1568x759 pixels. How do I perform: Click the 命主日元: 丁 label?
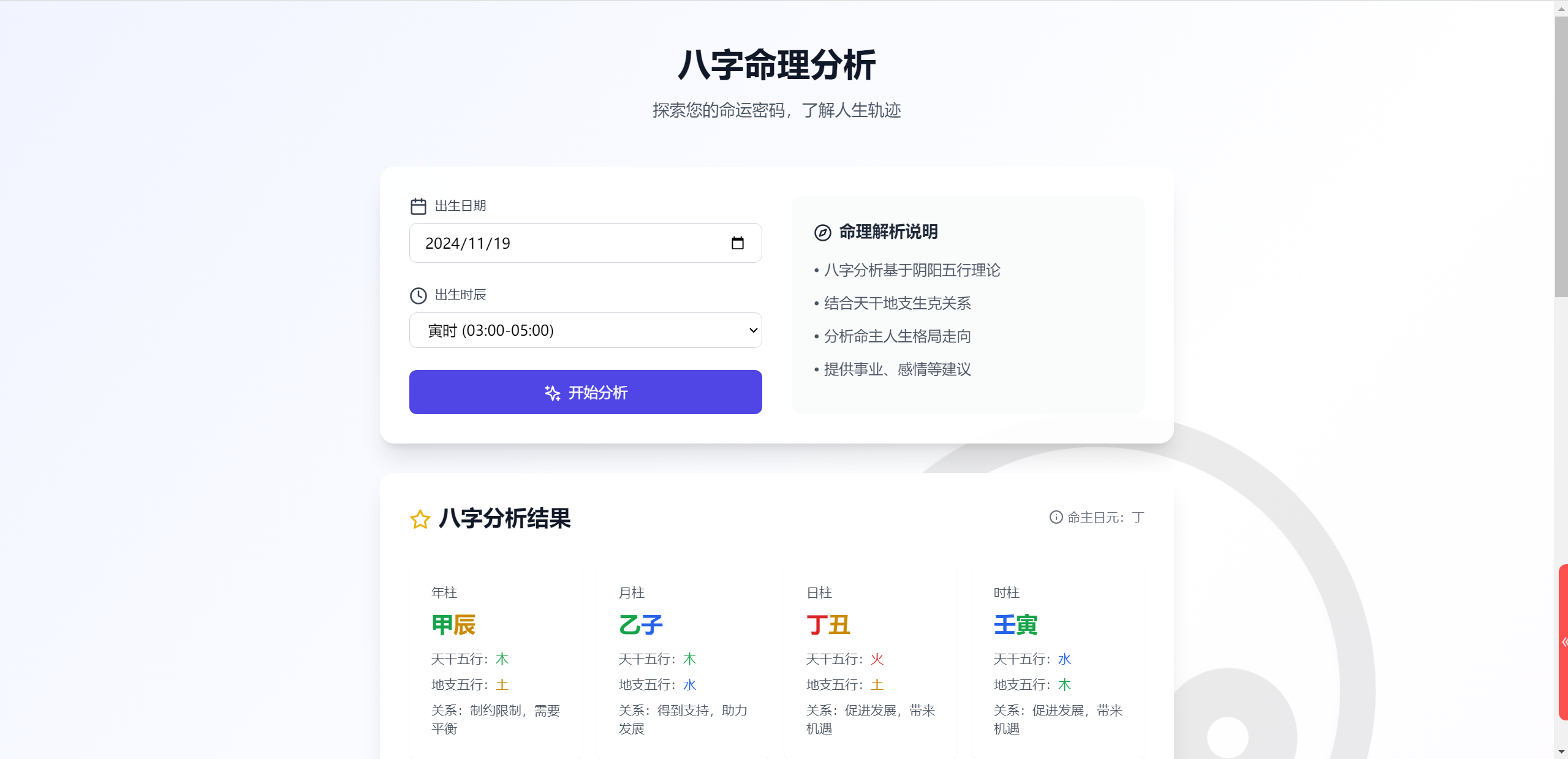coord(1105,518)
